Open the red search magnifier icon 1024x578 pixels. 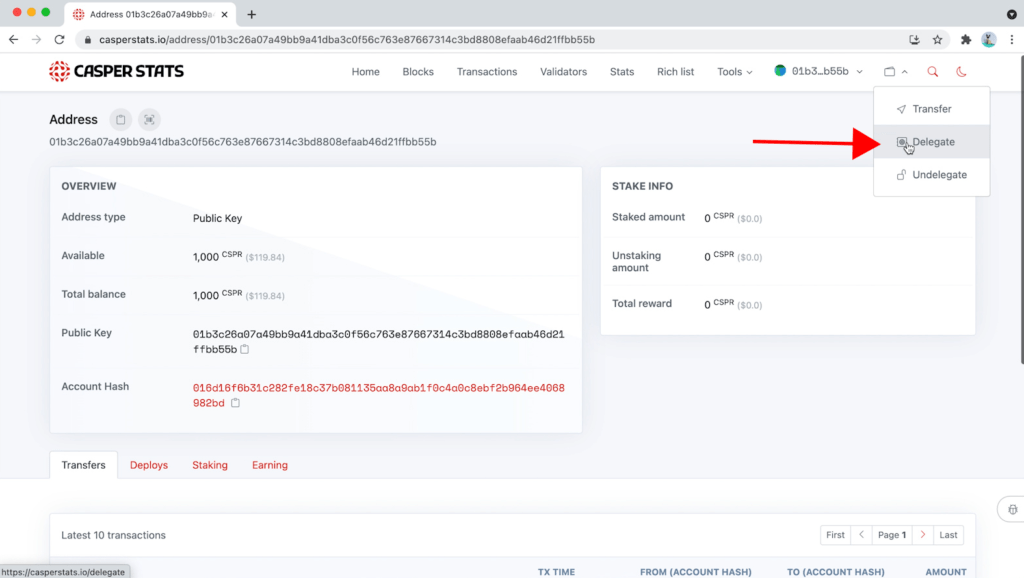tap(933, 72)
